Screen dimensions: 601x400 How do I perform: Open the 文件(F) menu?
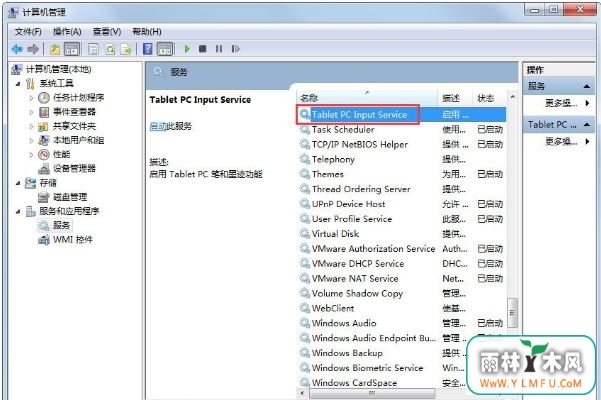click(x=28, y=32)
